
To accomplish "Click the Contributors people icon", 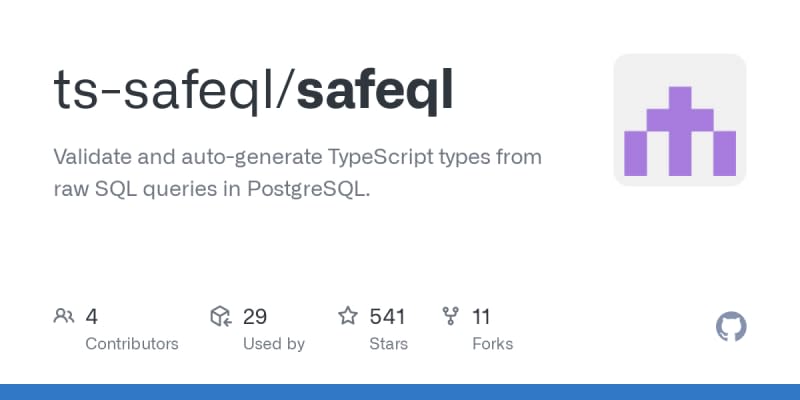I will pos(64,317).
